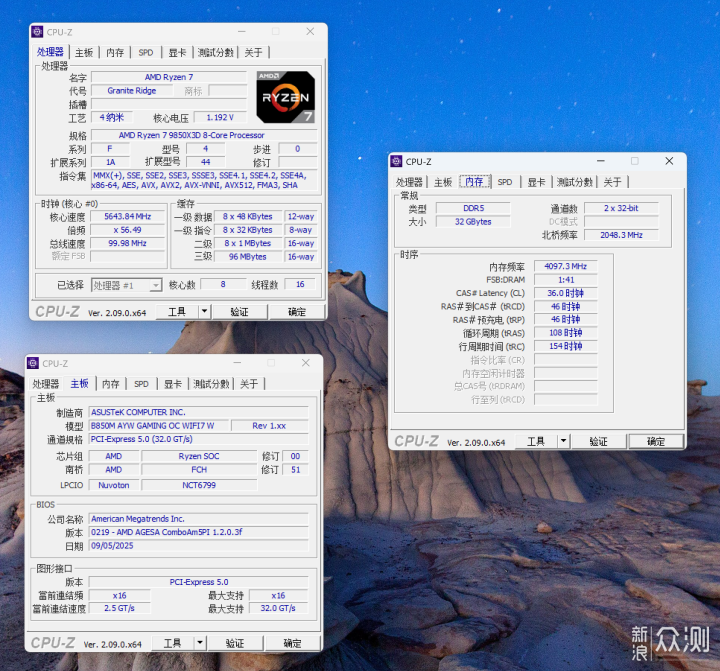This screenshot has width=720, height=671.
Task: Click the x 56.49 multiplier value
Action: click(128, 230)
